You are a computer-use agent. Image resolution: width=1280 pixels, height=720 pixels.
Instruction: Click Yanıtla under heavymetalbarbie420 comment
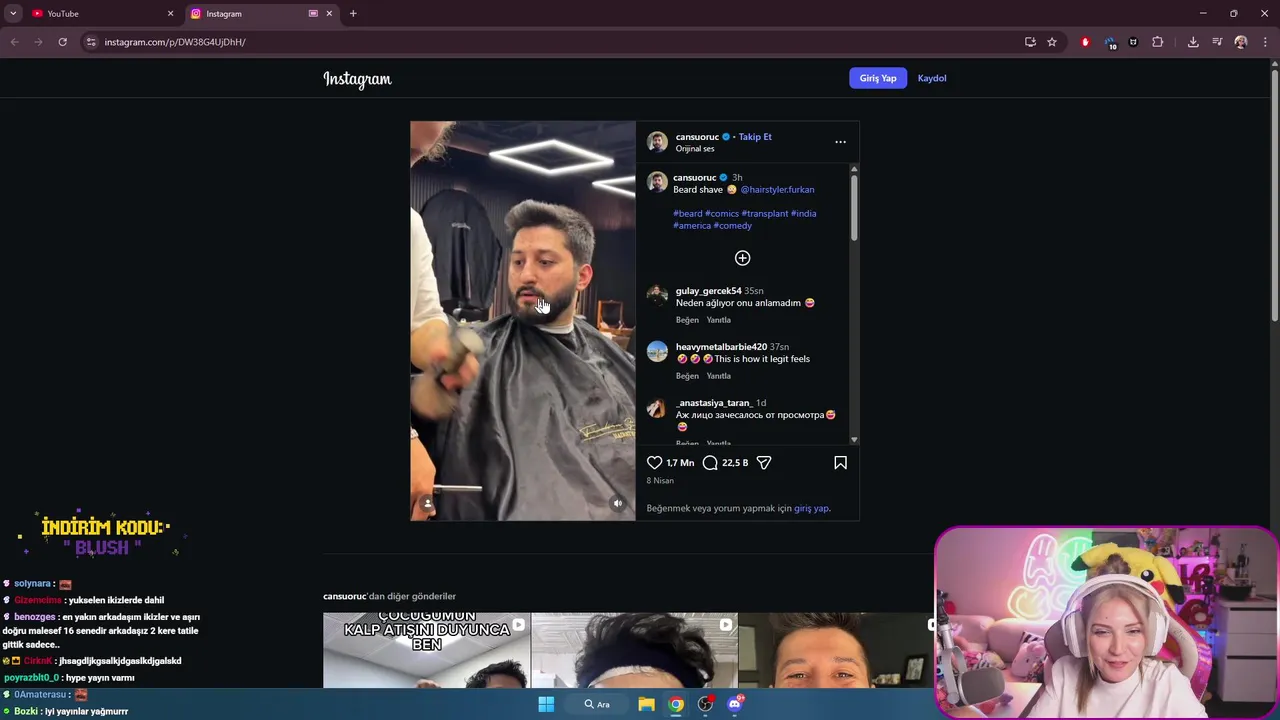coord(719,376)
